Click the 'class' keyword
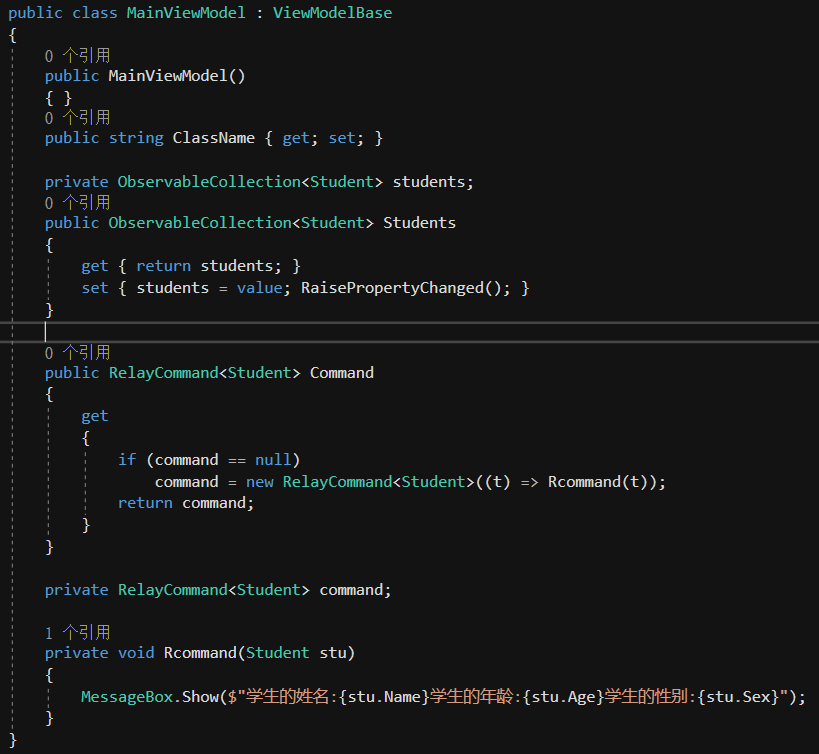This screenshot has width=819, height=754. click(x=95, y=13)
